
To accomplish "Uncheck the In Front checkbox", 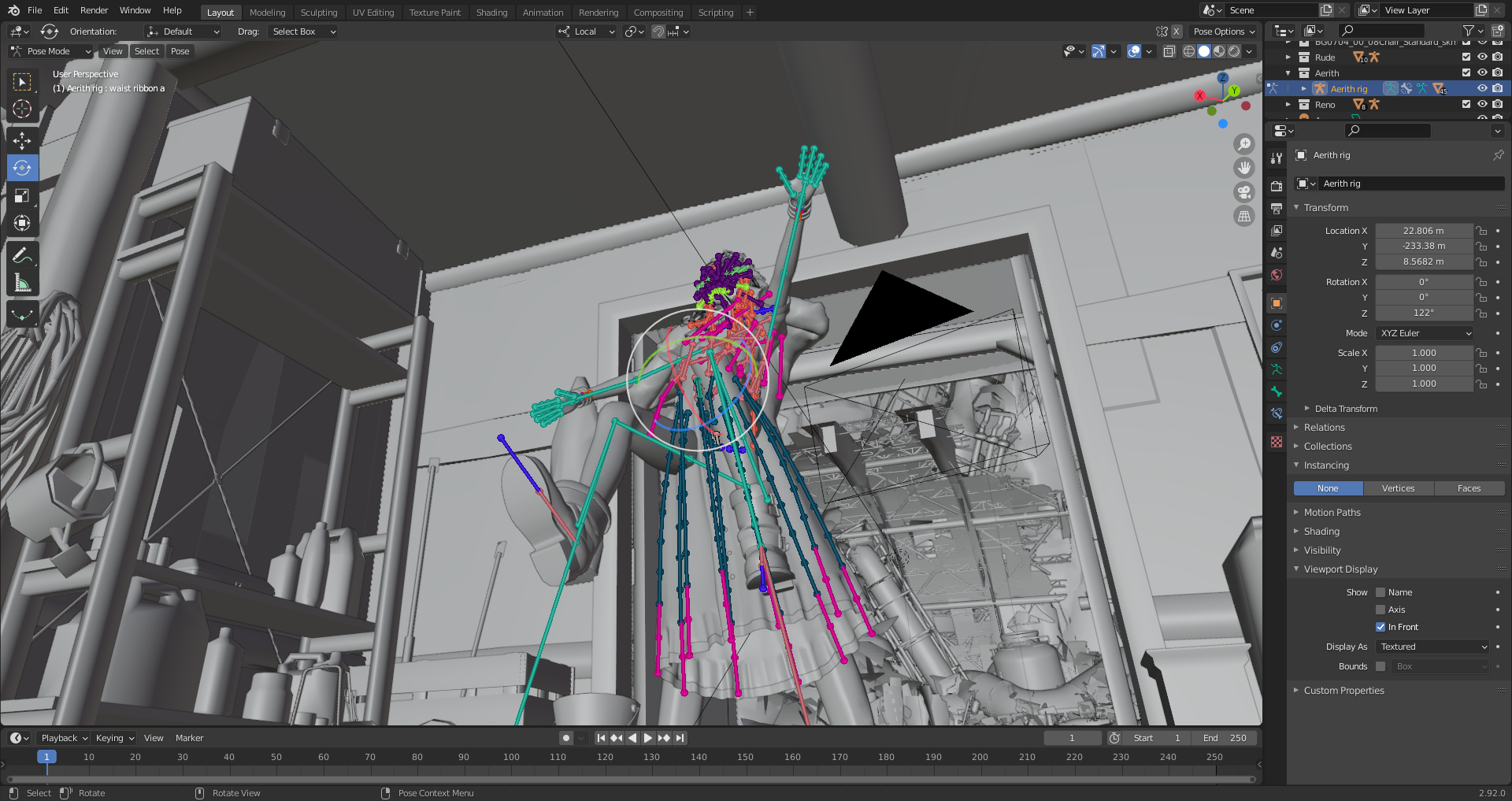I will pyautogui.click(x=1380, y=627).
